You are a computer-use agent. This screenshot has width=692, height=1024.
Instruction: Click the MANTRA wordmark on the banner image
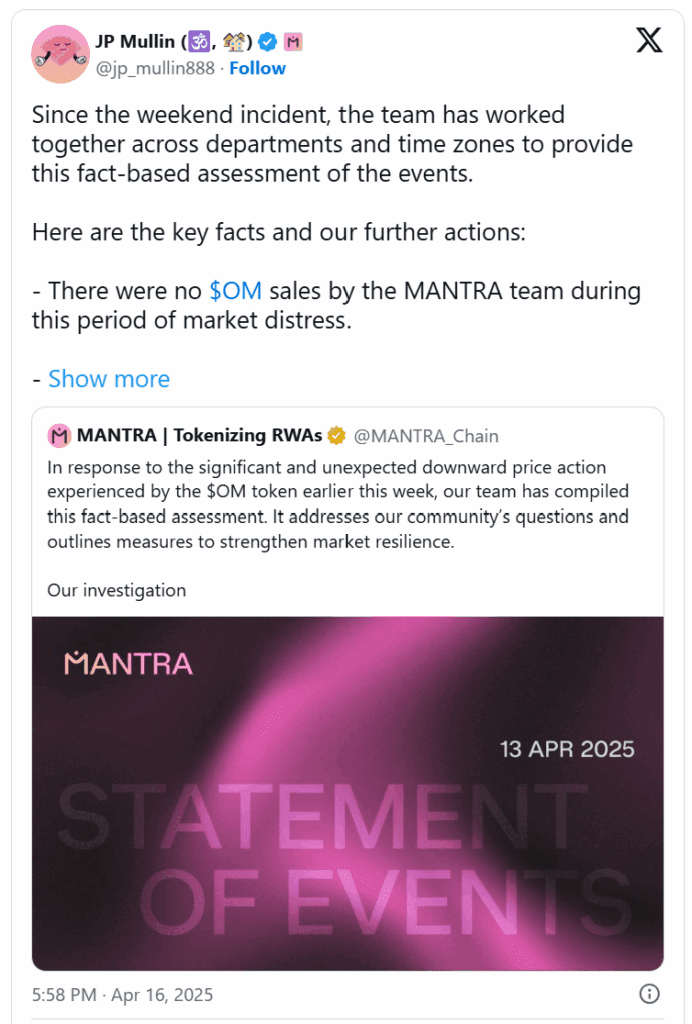click(x=130, y=663)
